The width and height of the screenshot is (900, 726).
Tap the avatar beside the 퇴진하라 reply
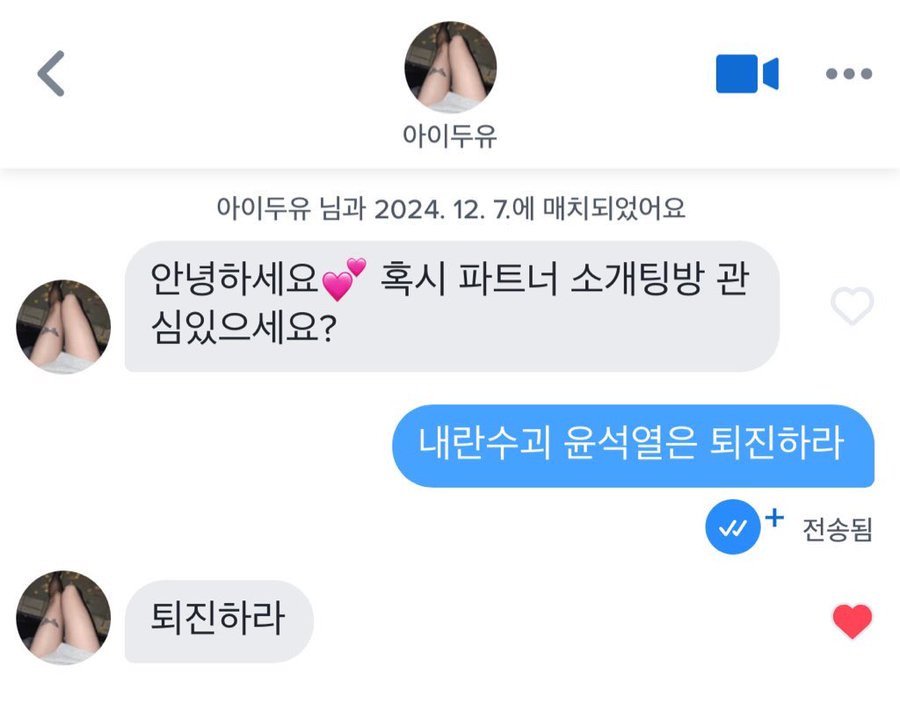[63, 618]
